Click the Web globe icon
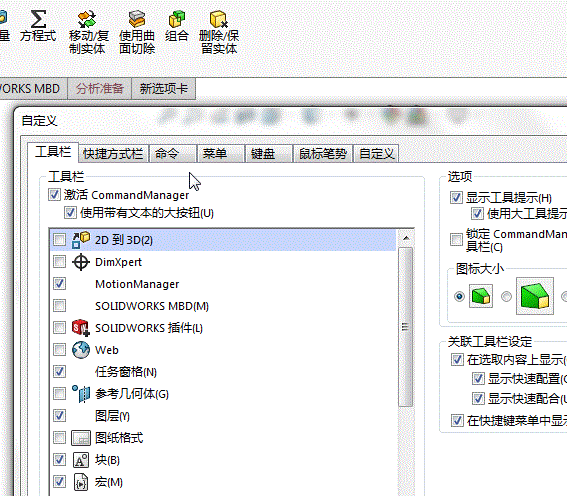This screenshot has width=567, height=496. pyautogui.click(x=81, y=350)
